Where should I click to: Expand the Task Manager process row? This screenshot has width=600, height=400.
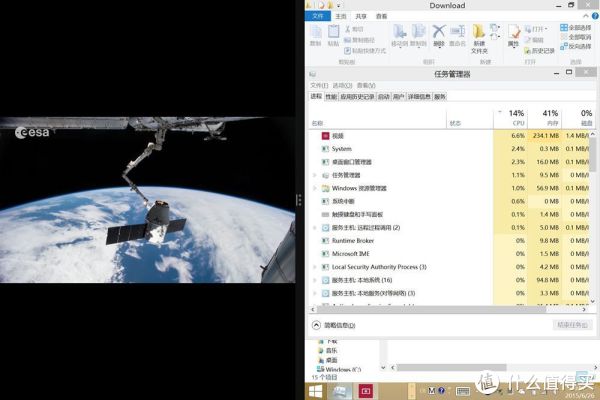pyautogui.click(x=315, y=175)
